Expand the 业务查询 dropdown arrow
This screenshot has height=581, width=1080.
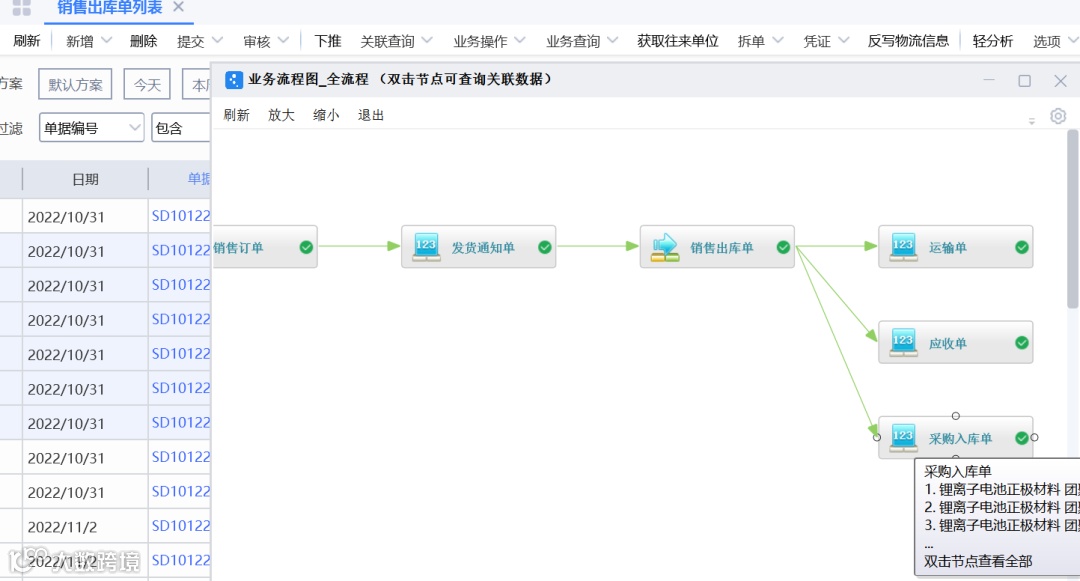click(613, 41)
